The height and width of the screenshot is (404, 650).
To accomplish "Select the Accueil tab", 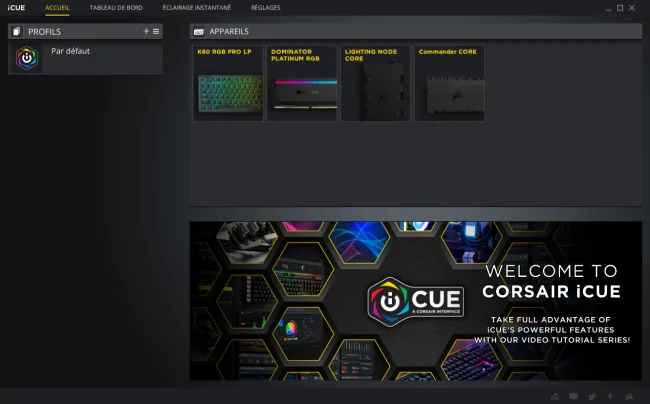I will pos(57,7).
